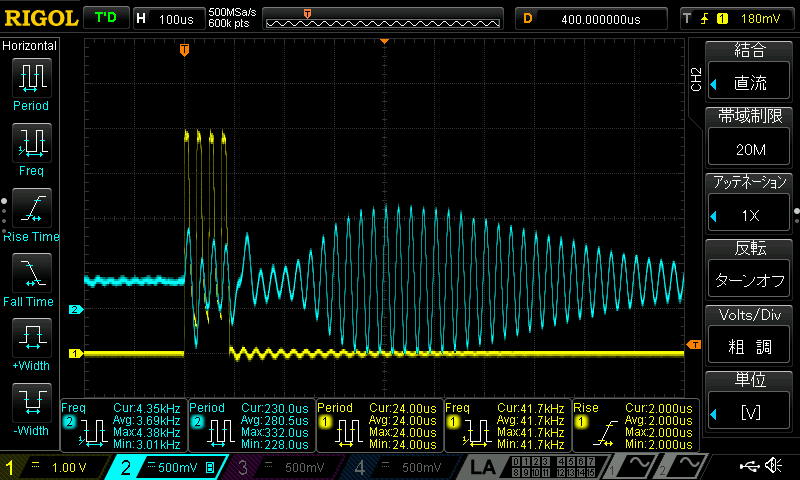800x480 pixels.
Task: Click the USB status icon
Action: pyautogui.click(x=751, y=466)
